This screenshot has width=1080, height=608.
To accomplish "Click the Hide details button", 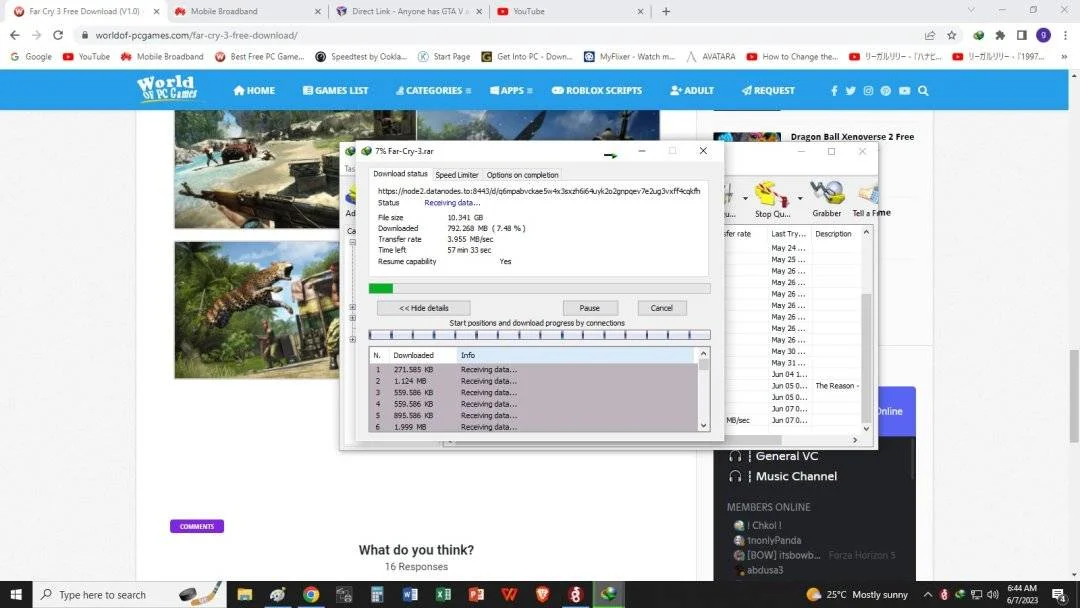I will click(x=424, y=308).
